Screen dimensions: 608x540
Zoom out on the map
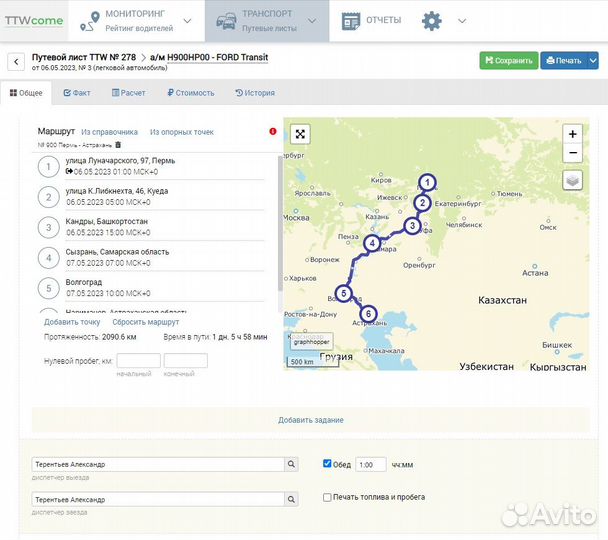[x=572, y=153]
